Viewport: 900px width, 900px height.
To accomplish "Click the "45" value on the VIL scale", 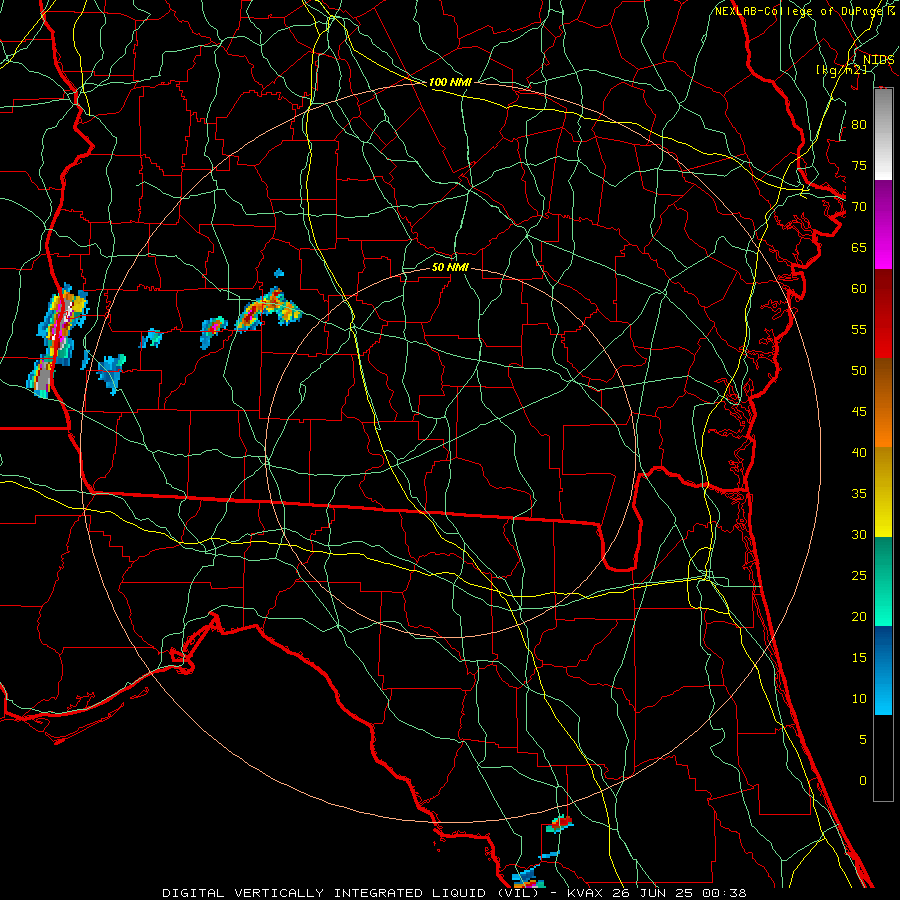I will [x=859, y=412].
